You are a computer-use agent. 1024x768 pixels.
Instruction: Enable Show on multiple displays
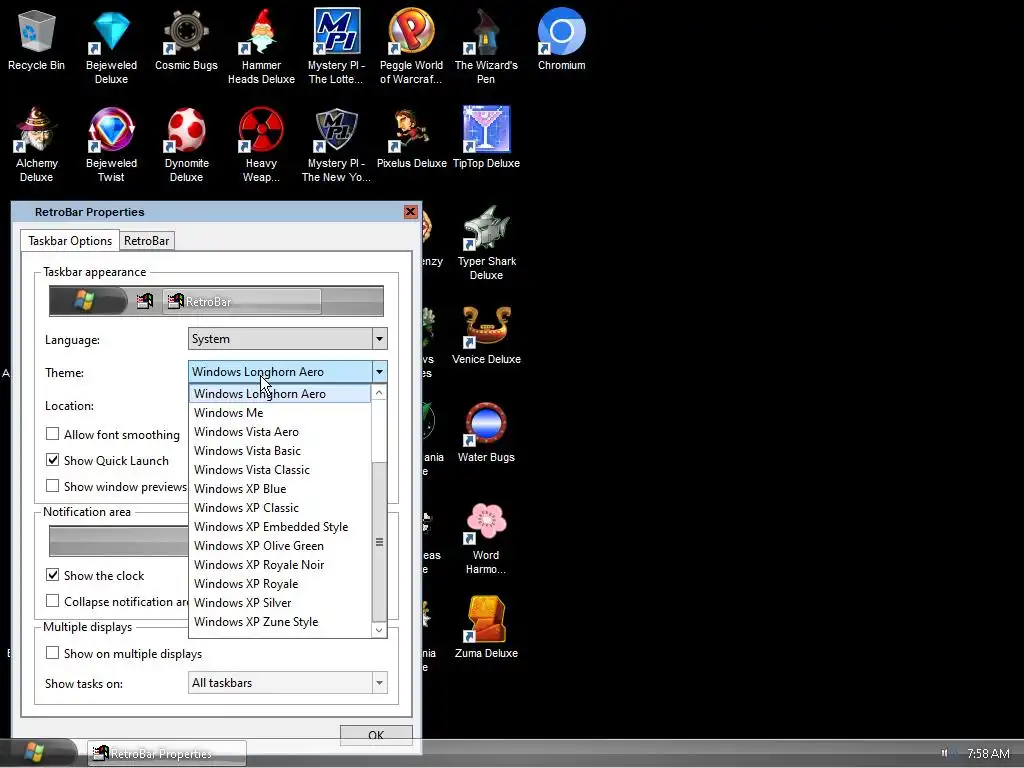53,654
